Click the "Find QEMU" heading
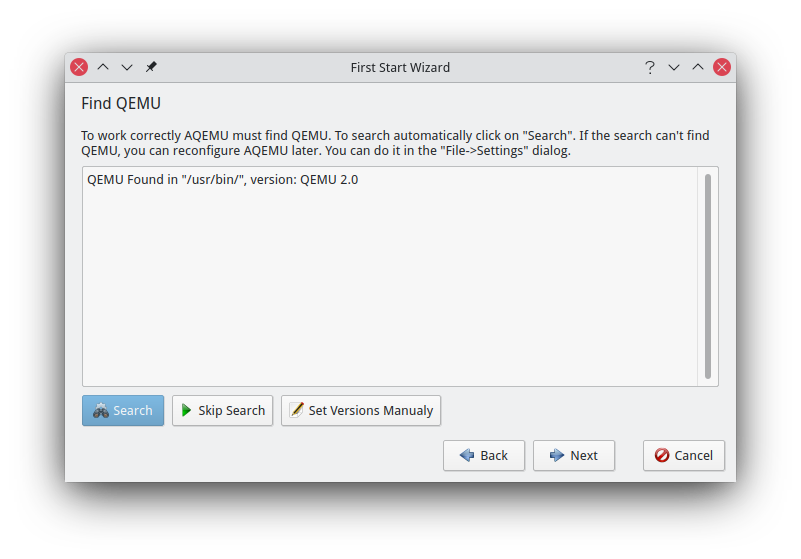801x559 pixels. pyautogui.click(x=121, y=103)
